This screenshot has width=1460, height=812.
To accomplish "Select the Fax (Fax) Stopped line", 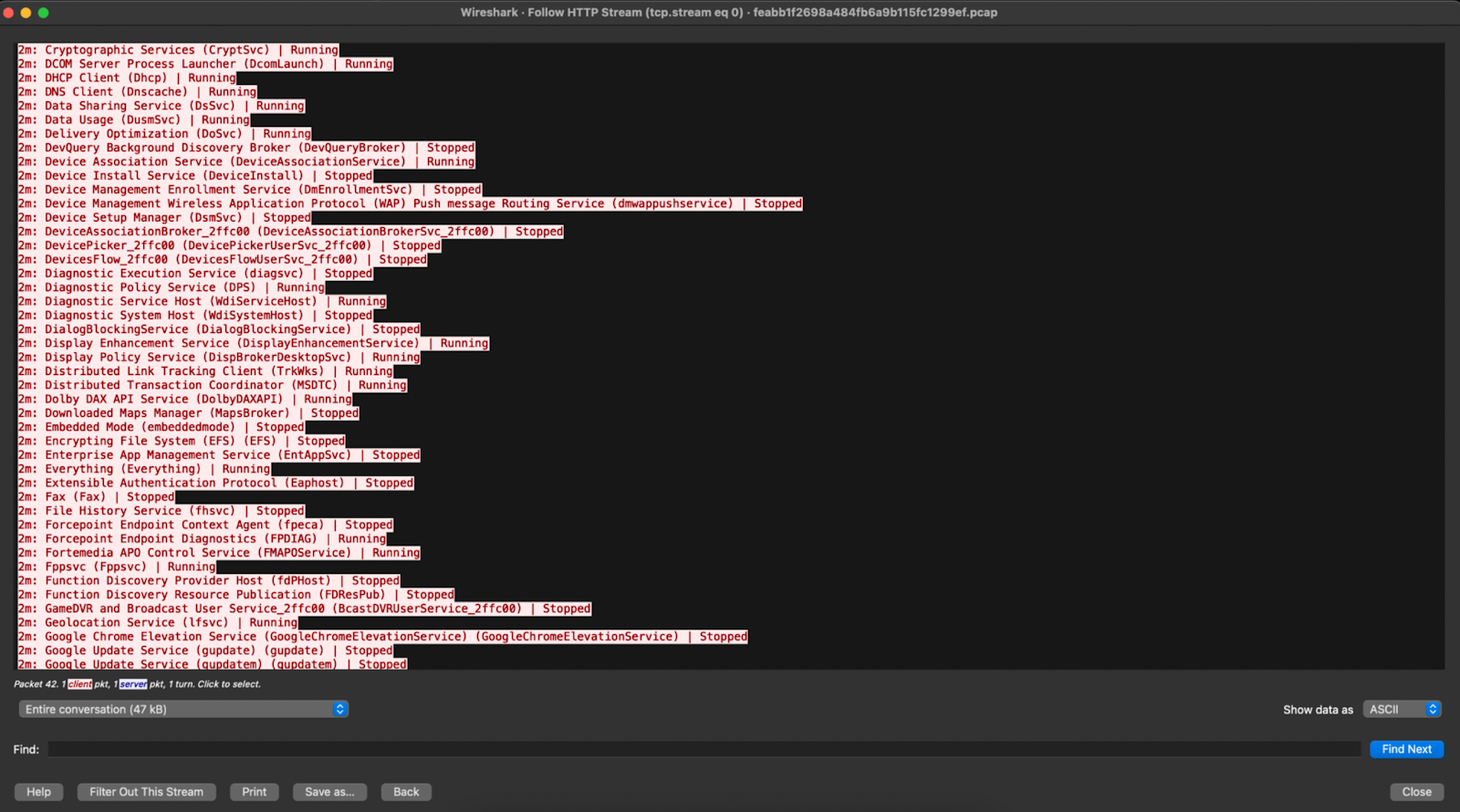I will pos(97,497).
